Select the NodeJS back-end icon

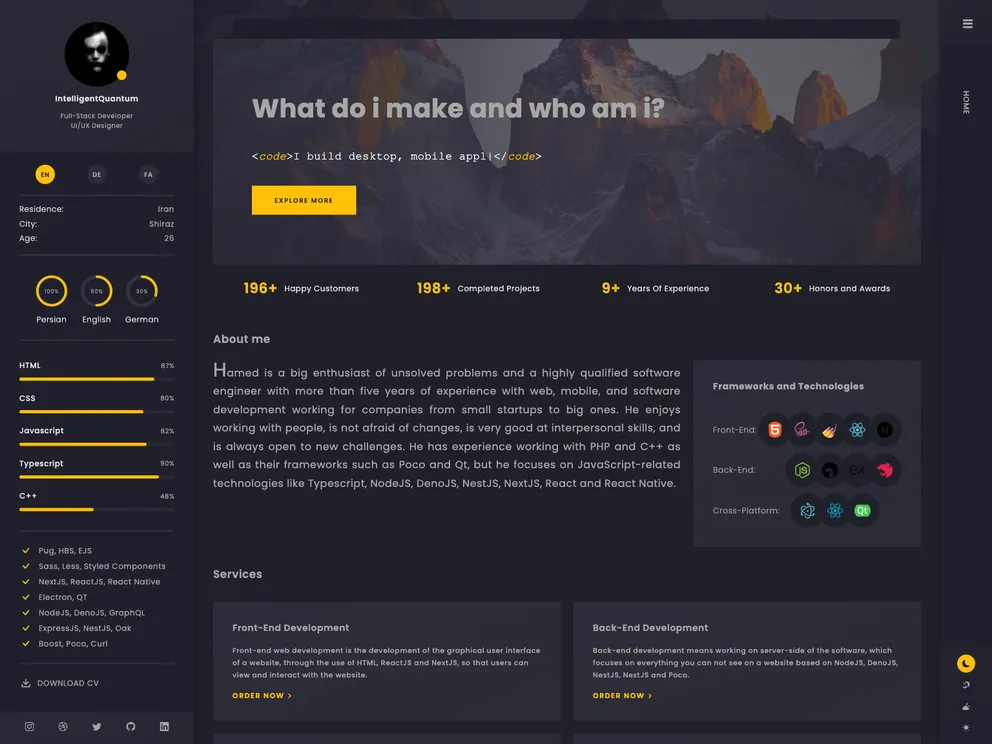coord(802,470)
